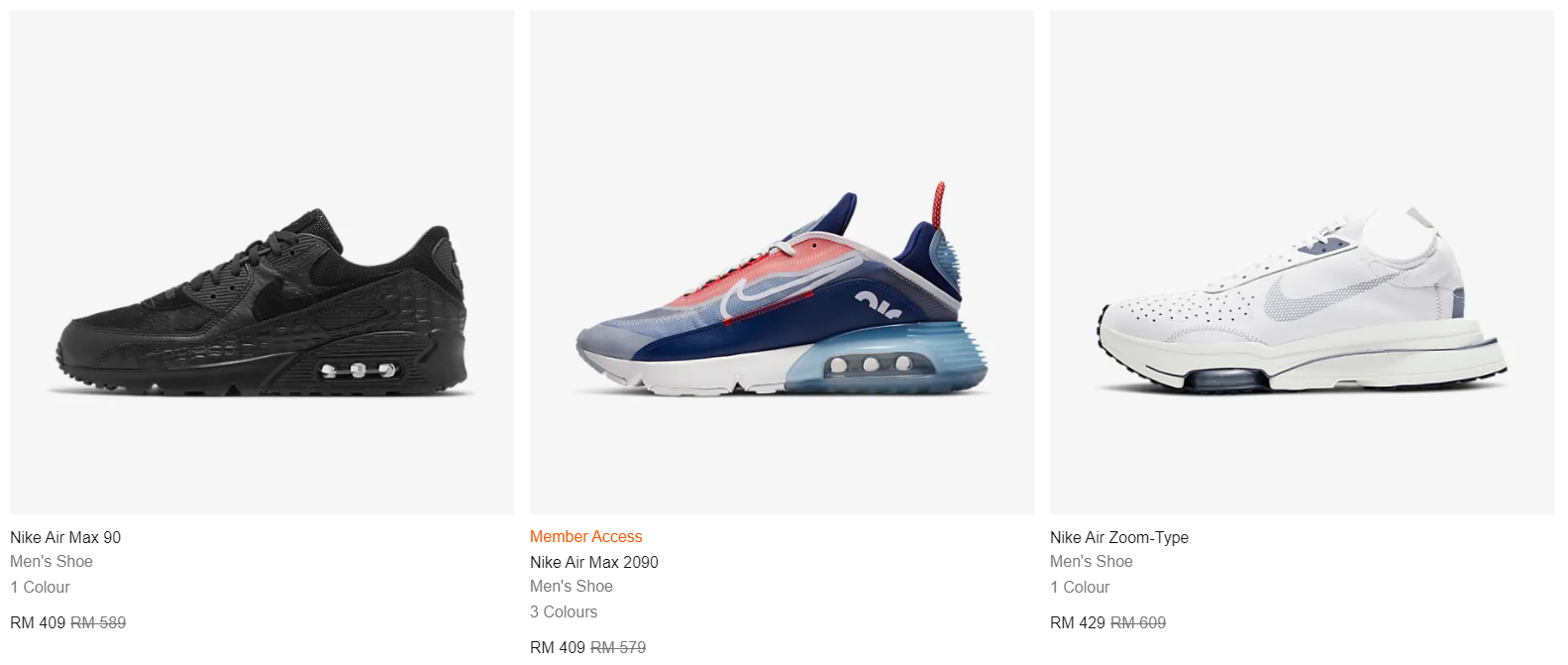Image resolution: width=1568 pixels, height=665 pixels.
Task: Click the RM 409 sale price for Air Max 90
Action: coord(38,622)
